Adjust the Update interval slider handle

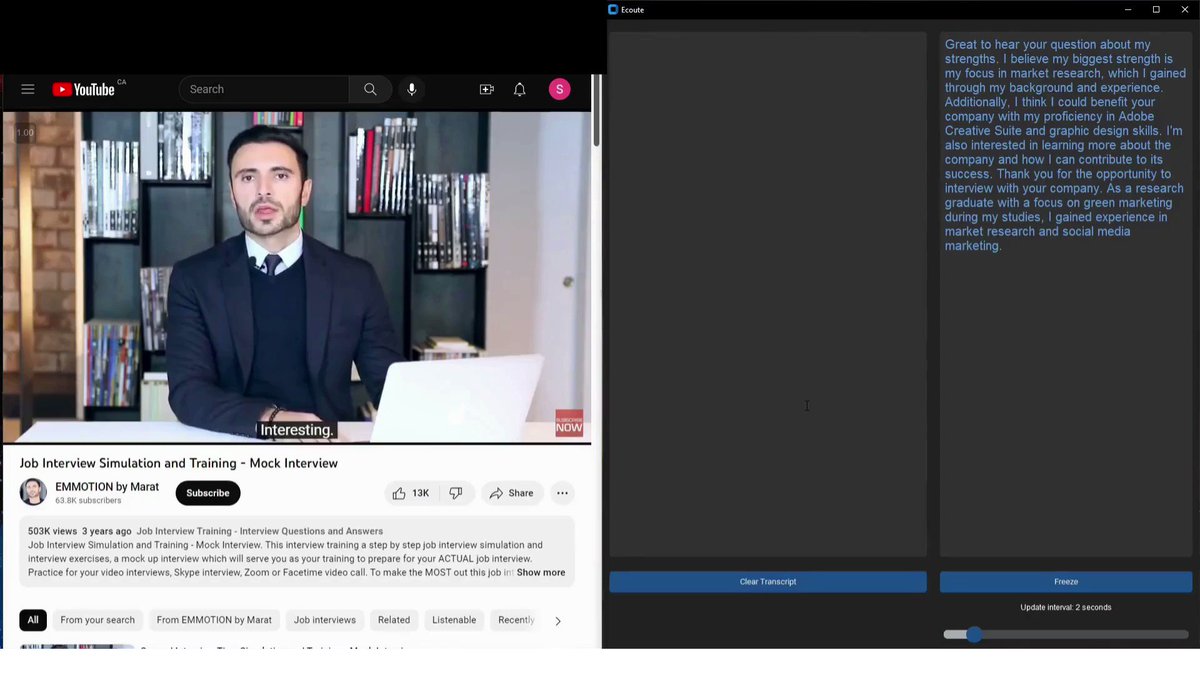974,634
